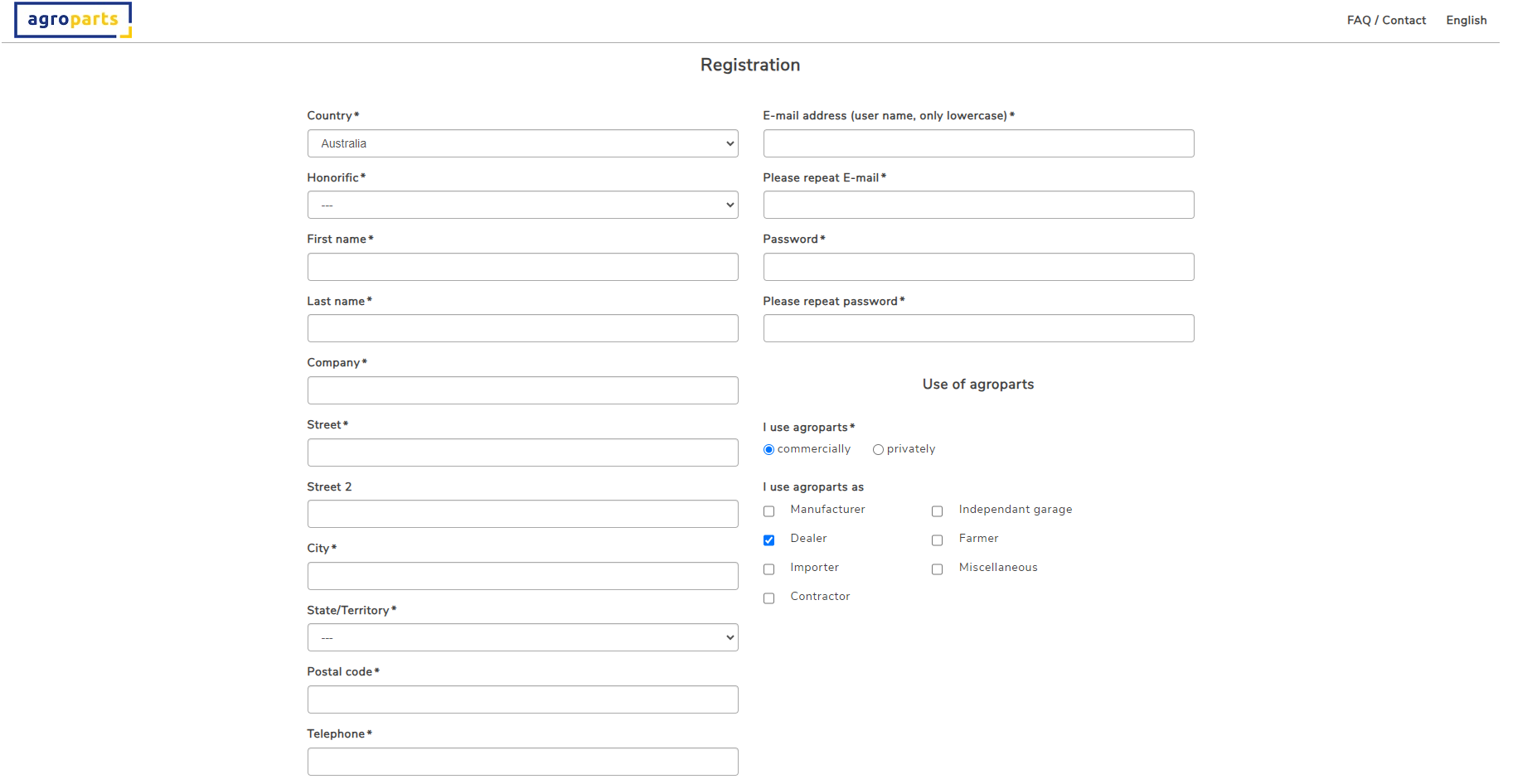The height and width of the screenshot is (784, 1532).
Task: Check the Farmer checkbox
Action: tap(938, 540)
